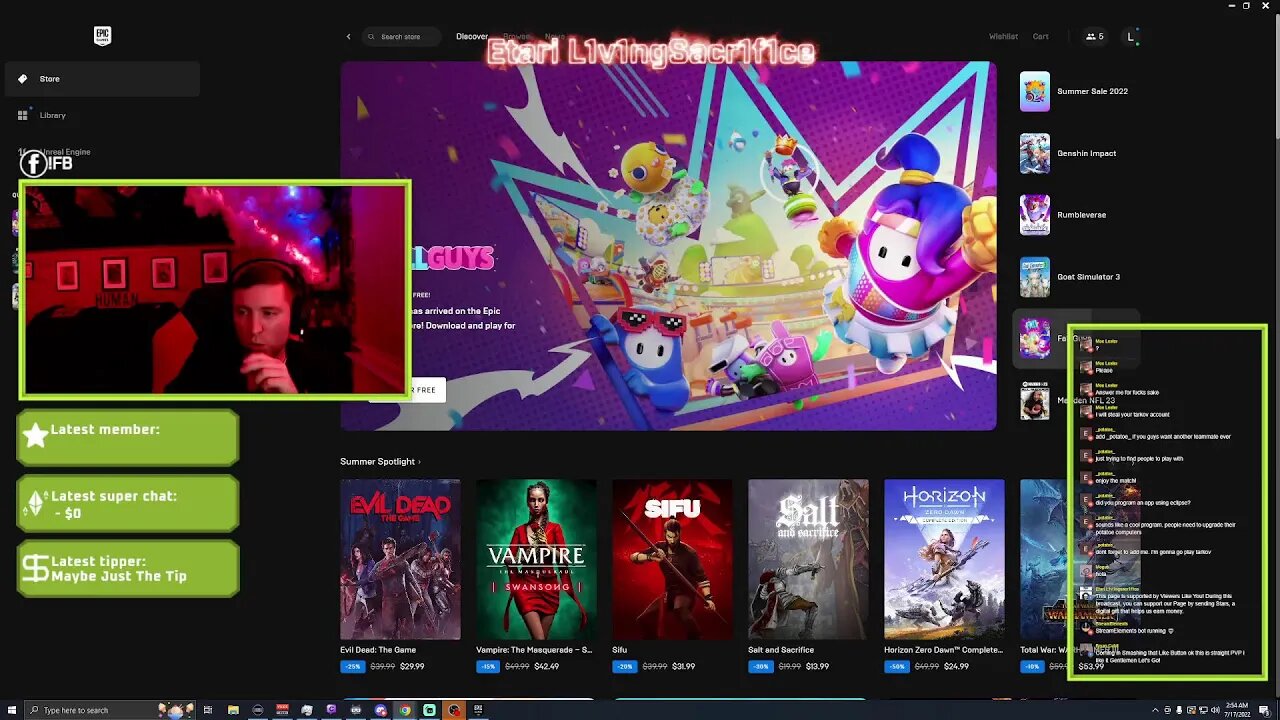
Task: Switch to the Discover tab
Action: coord(472,37)
